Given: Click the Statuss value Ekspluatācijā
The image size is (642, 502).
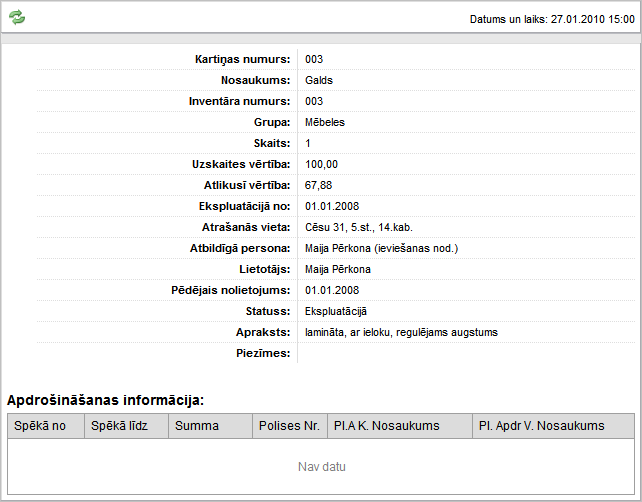Looking at the screenshot, I should pyautogui.click(x=336, y=311).
